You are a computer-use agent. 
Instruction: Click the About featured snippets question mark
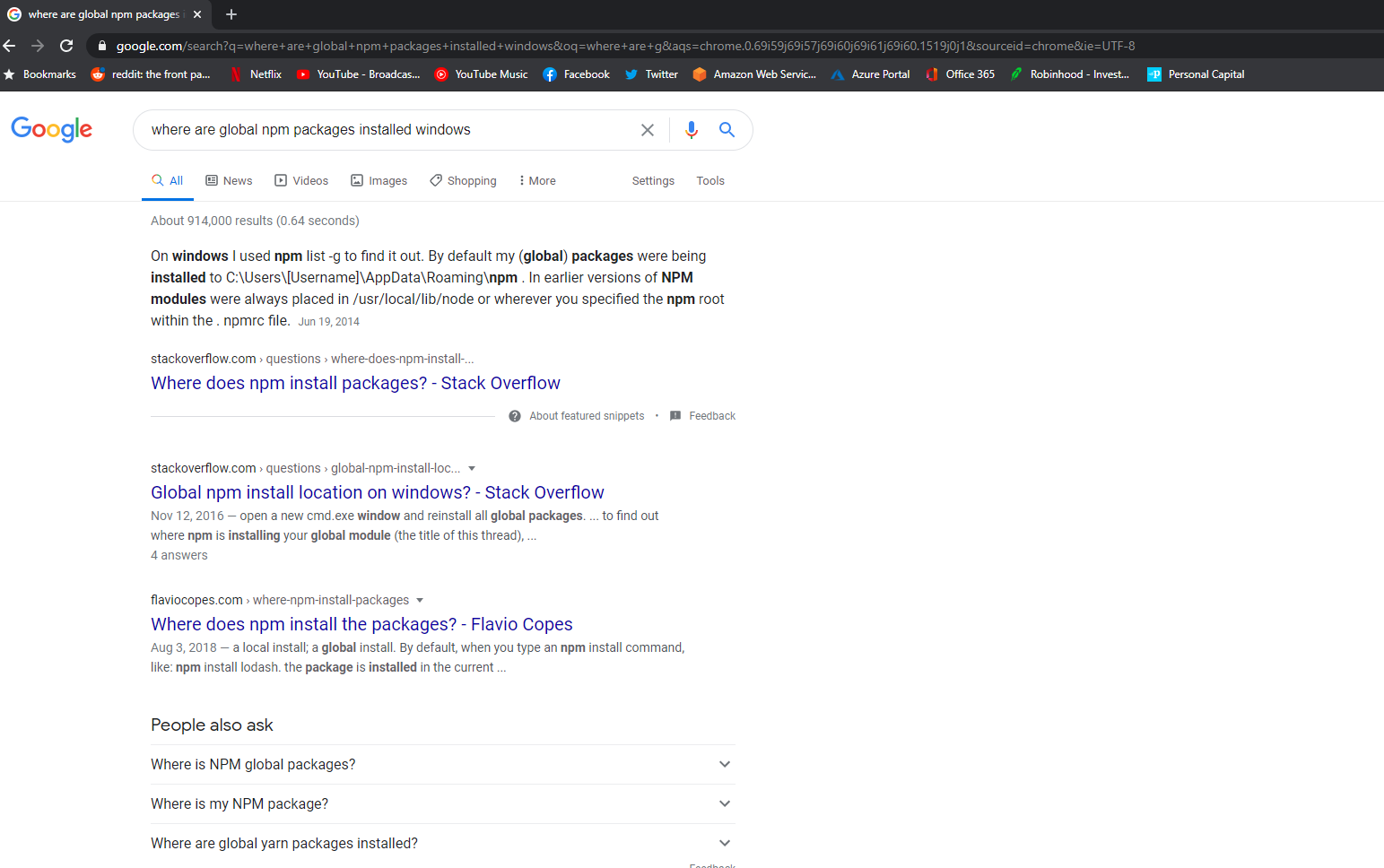pos(514,415)
